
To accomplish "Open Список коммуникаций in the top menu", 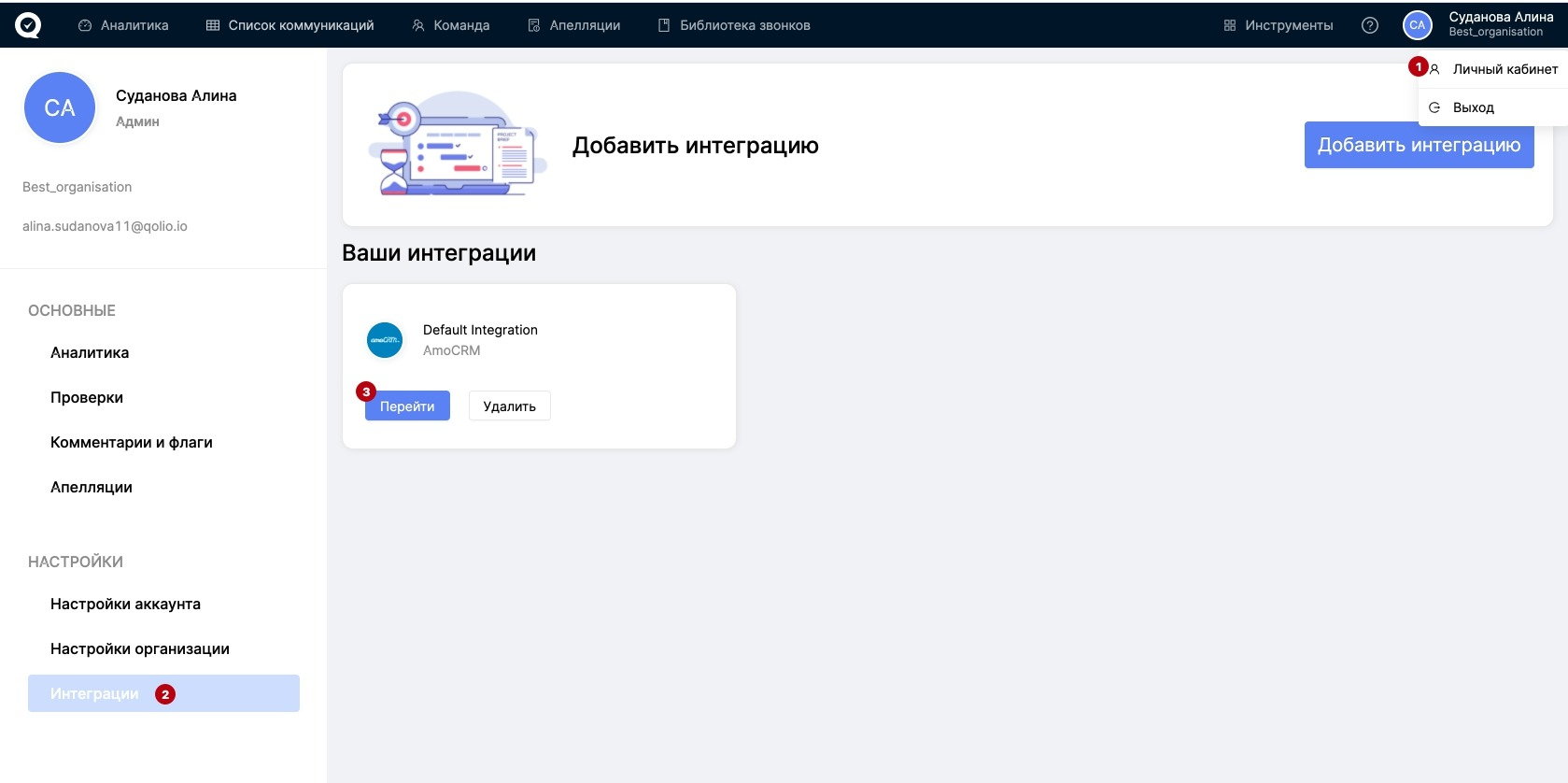I will 290,25.
